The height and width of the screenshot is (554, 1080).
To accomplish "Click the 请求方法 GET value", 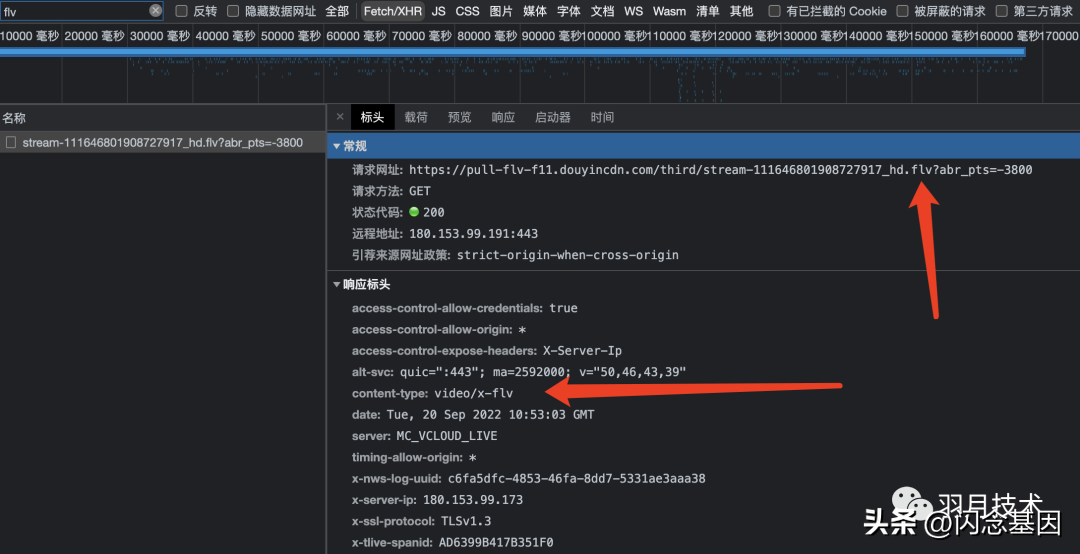I will pyautogui.click(x=419, y=191).
